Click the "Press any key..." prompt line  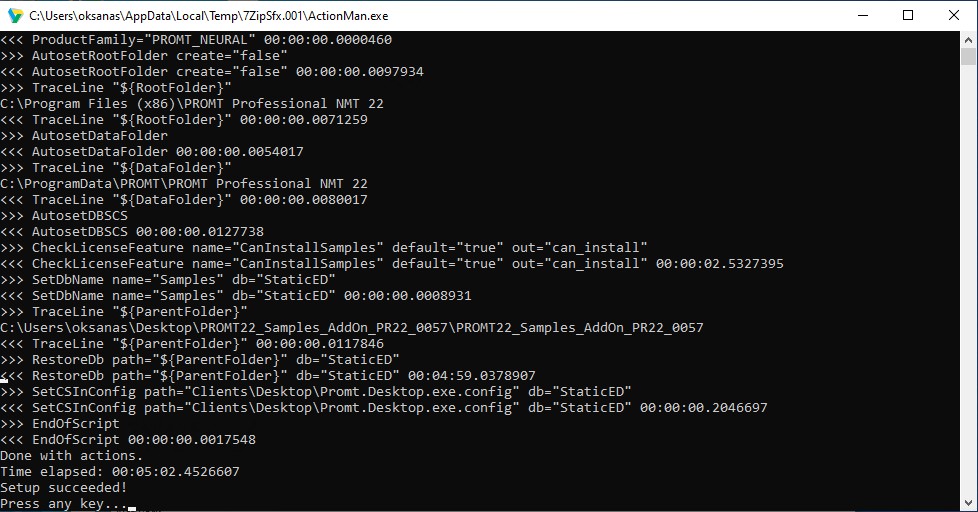coord(64,504)
